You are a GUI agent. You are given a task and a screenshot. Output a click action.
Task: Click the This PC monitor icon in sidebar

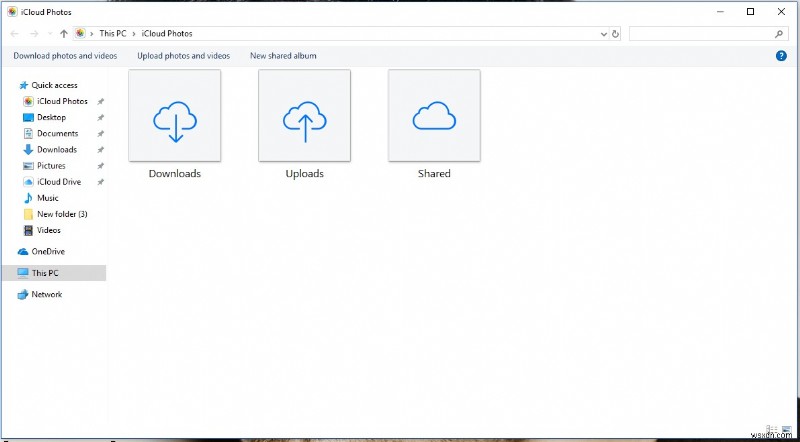23,273
